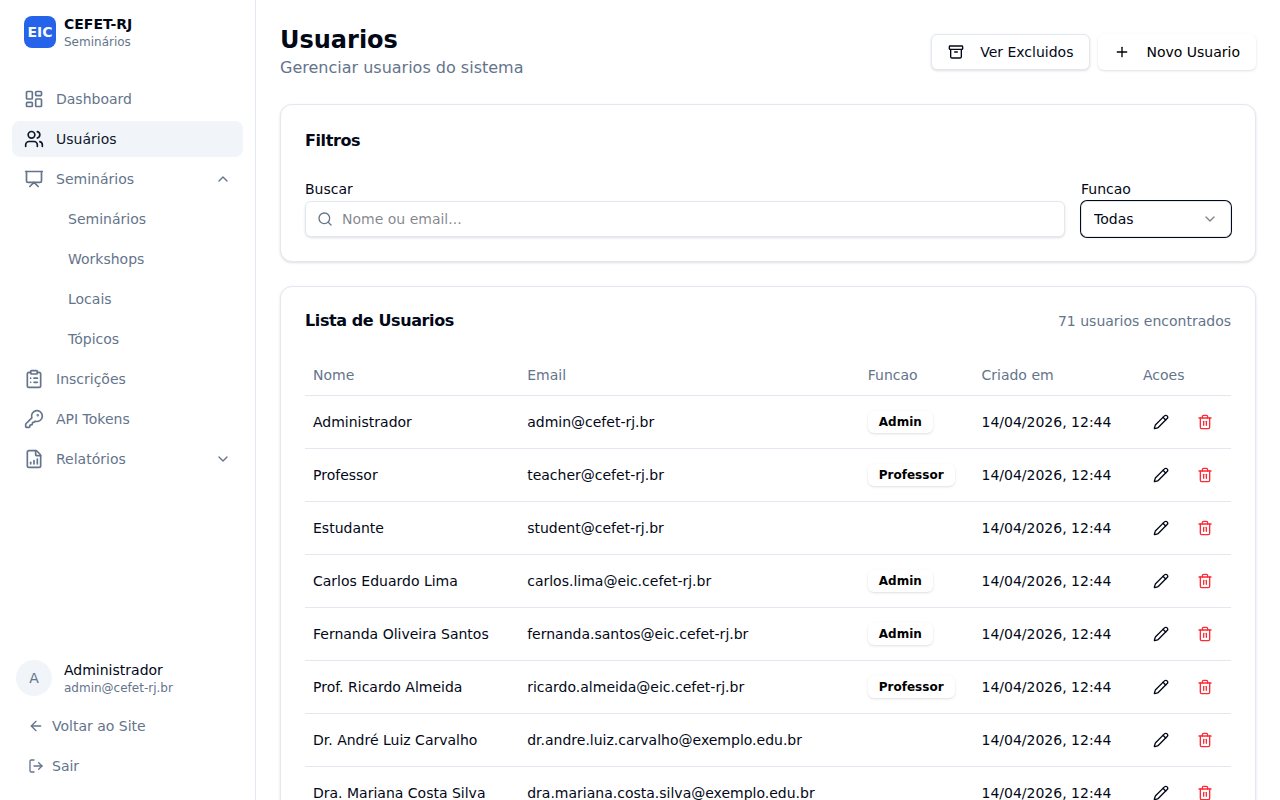1280x800 pixels.
Task: Click the Novo Usuario button
Action: click(1177, 52)
